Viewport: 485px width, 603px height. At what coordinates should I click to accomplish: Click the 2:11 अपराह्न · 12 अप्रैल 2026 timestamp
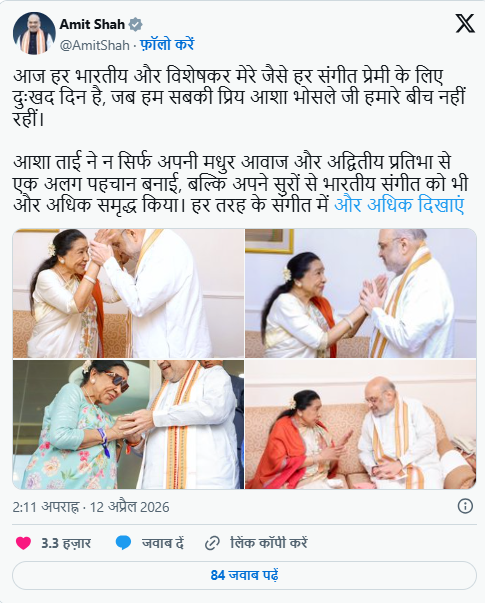91,507
